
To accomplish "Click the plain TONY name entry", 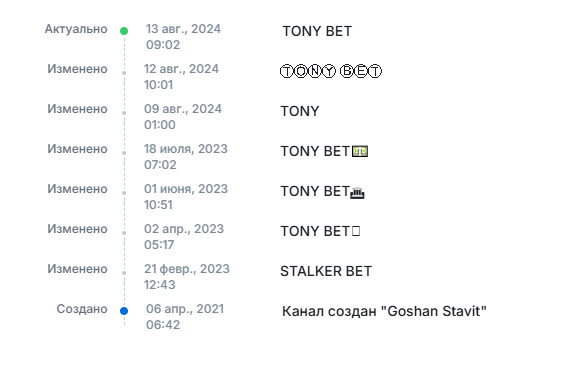I will (x=300, y=111).
